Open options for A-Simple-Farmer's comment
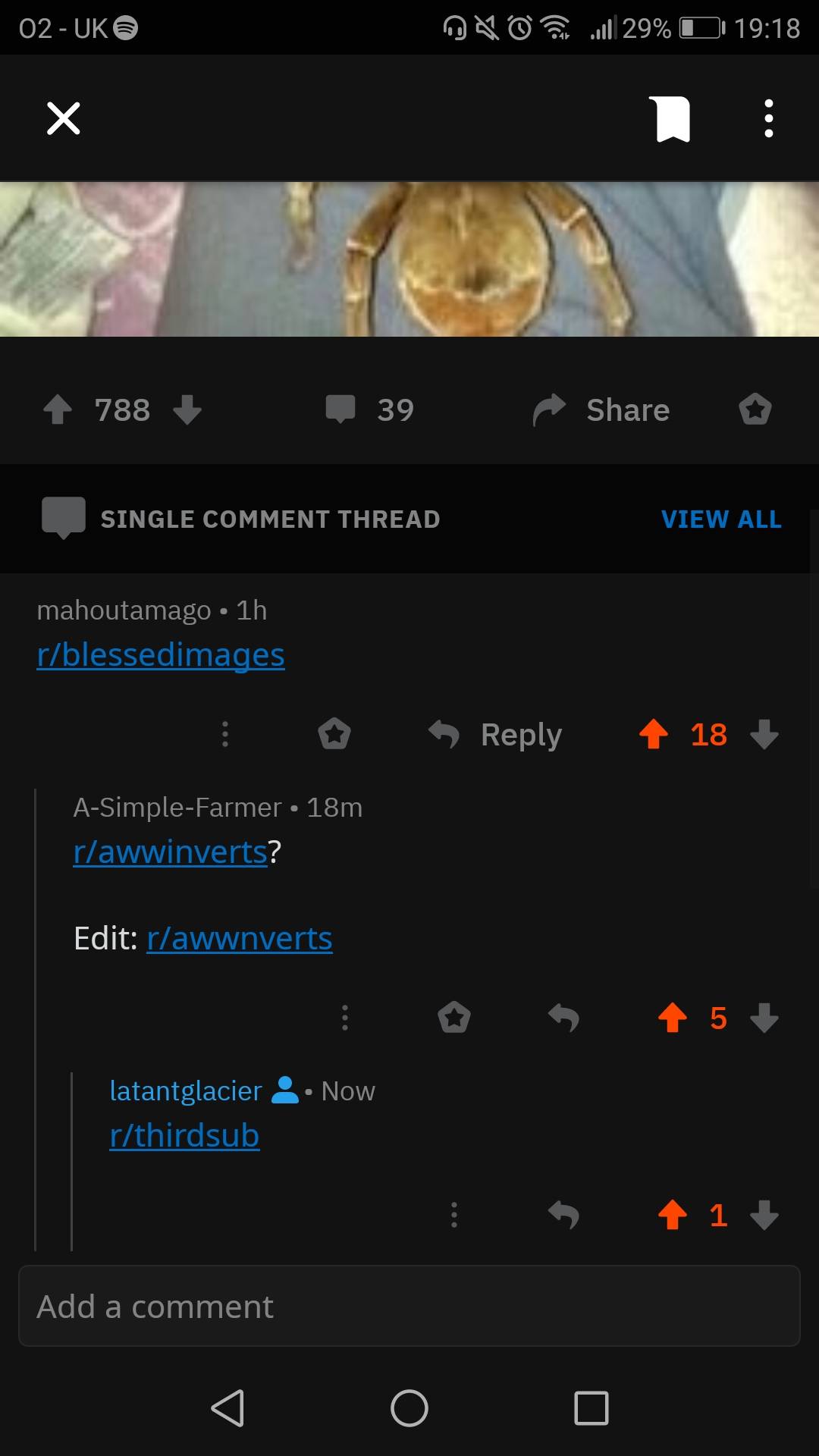The width and height of the screenshot is (819, 1456). pyautogui.click(x=345, y=1018)
